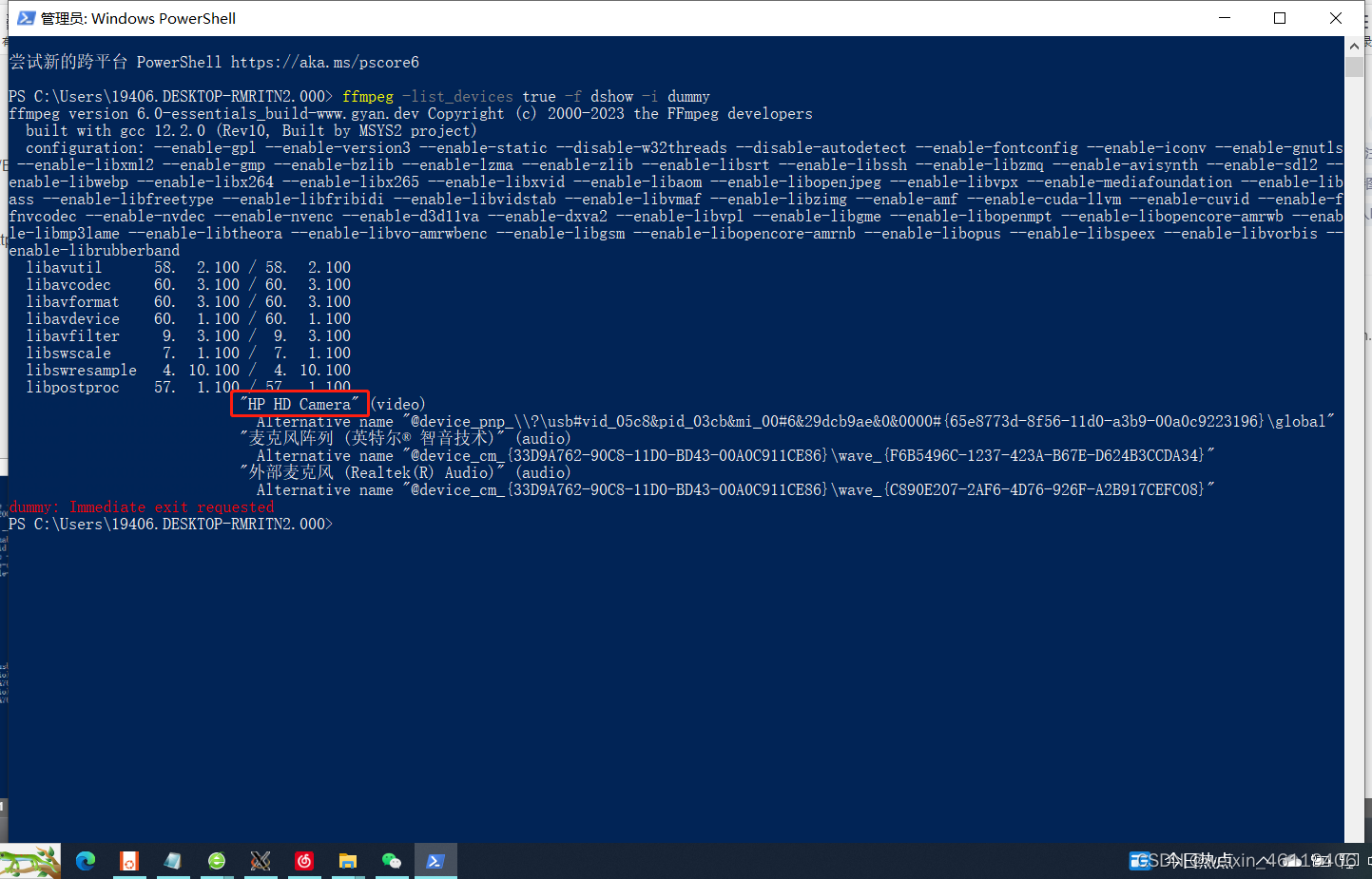Open WeChat from the taskbar
This screenshot has height=879, width=1372.
pos(392,861)
